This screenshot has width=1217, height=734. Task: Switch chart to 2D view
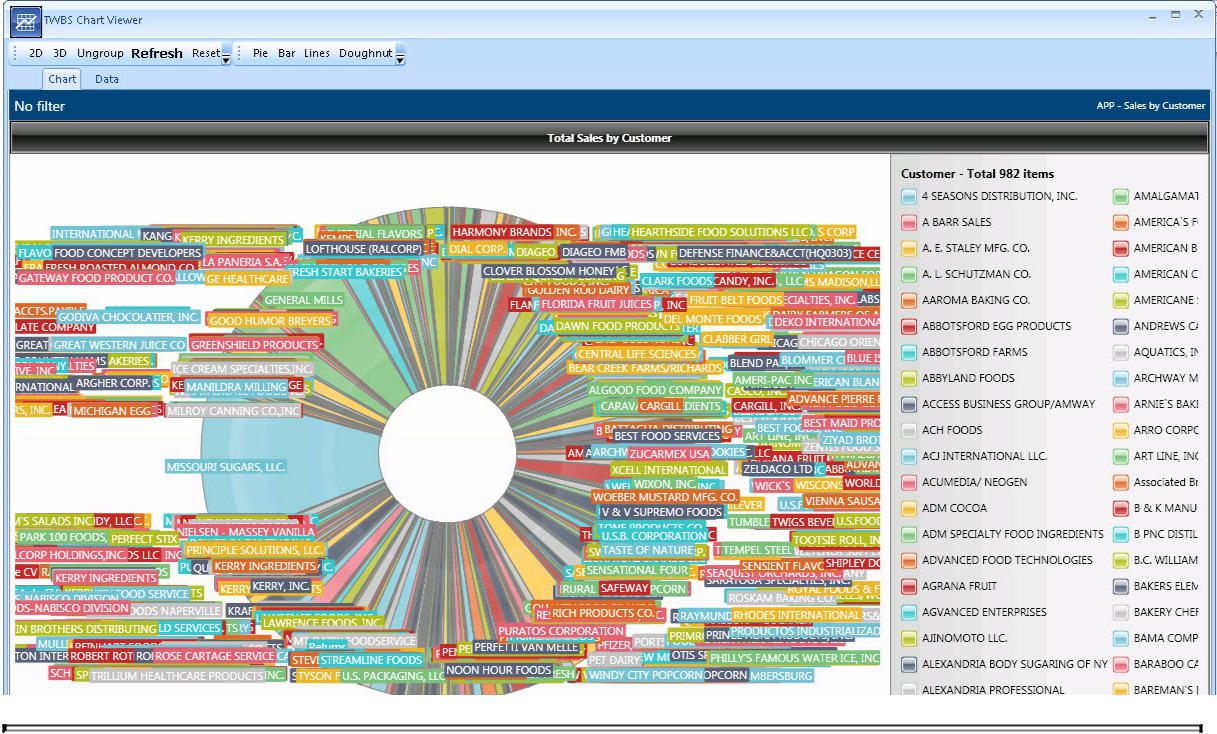click(36, 53)
